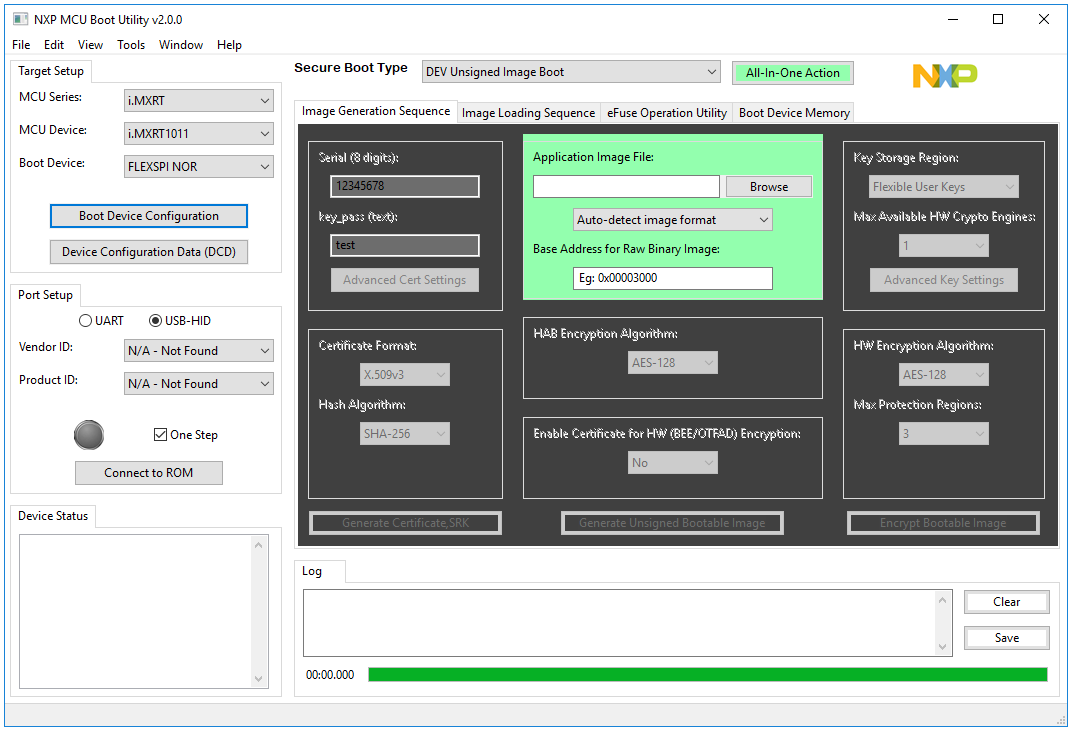Open the Boot Device dropdown FLEXSPI NOR

[198, 166]
